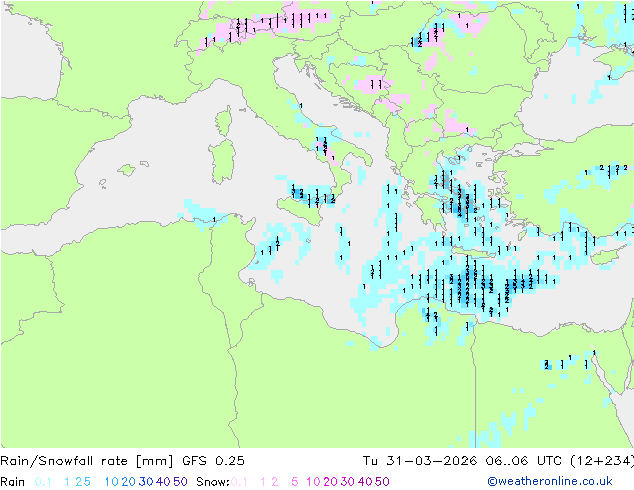This screenshot has height=490, width=634.
Task: Click Rain legend value 30
Action: (x=146, y=482)
